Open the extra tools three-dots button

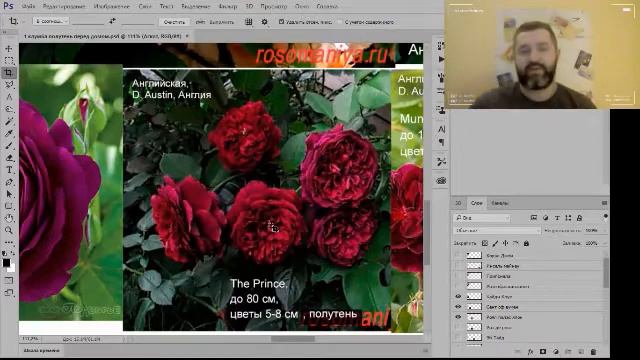point(9,242)
